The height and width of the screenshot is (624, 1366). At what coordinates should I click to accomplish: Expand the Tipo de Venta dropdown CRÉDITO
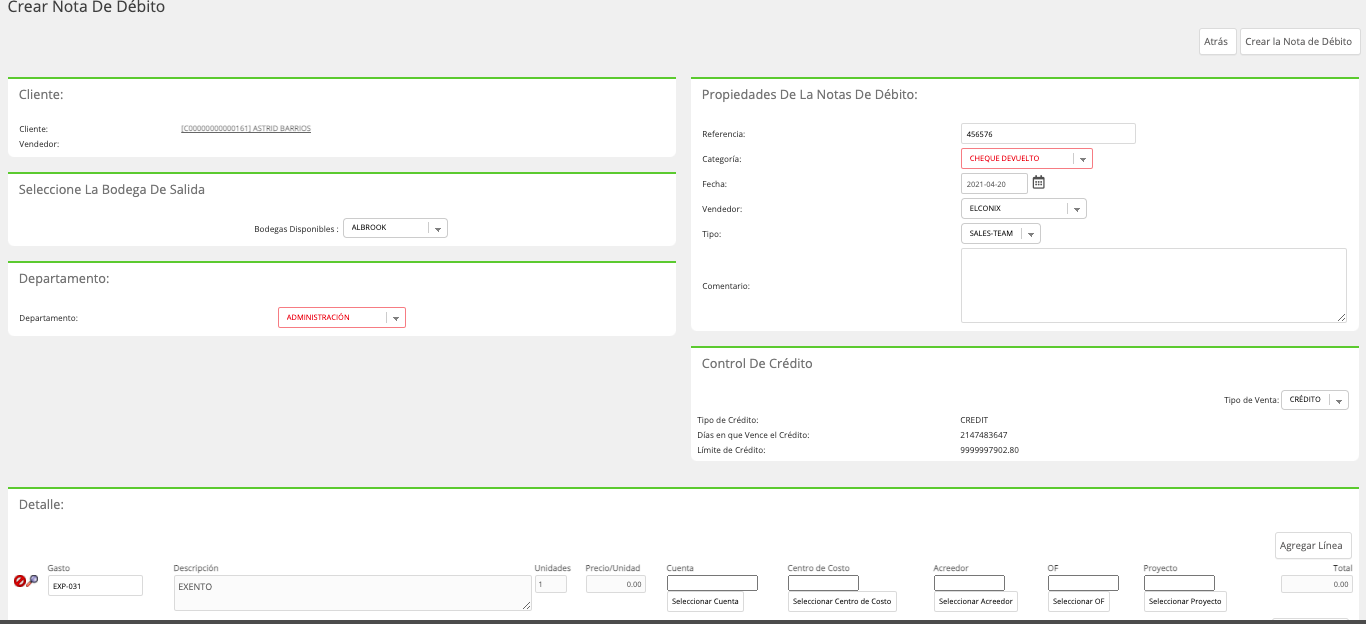(1315, 400)
